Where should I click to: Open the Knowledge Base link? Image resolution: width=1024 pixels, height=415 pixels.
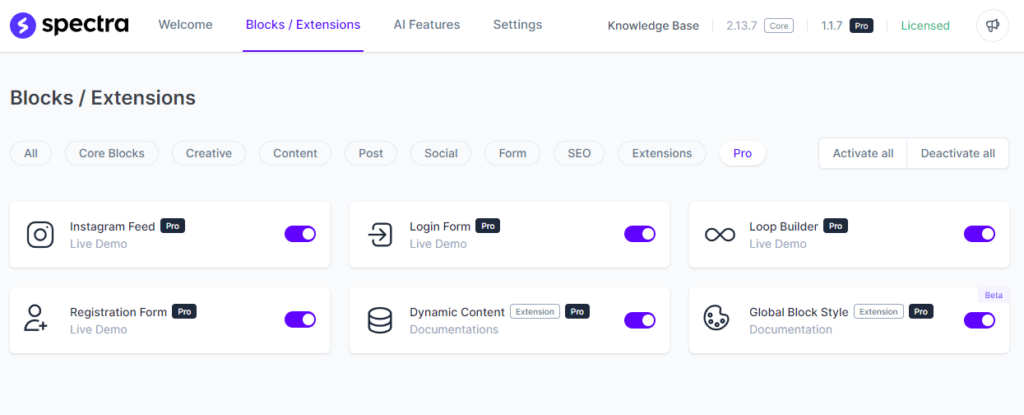pos(652,25)
